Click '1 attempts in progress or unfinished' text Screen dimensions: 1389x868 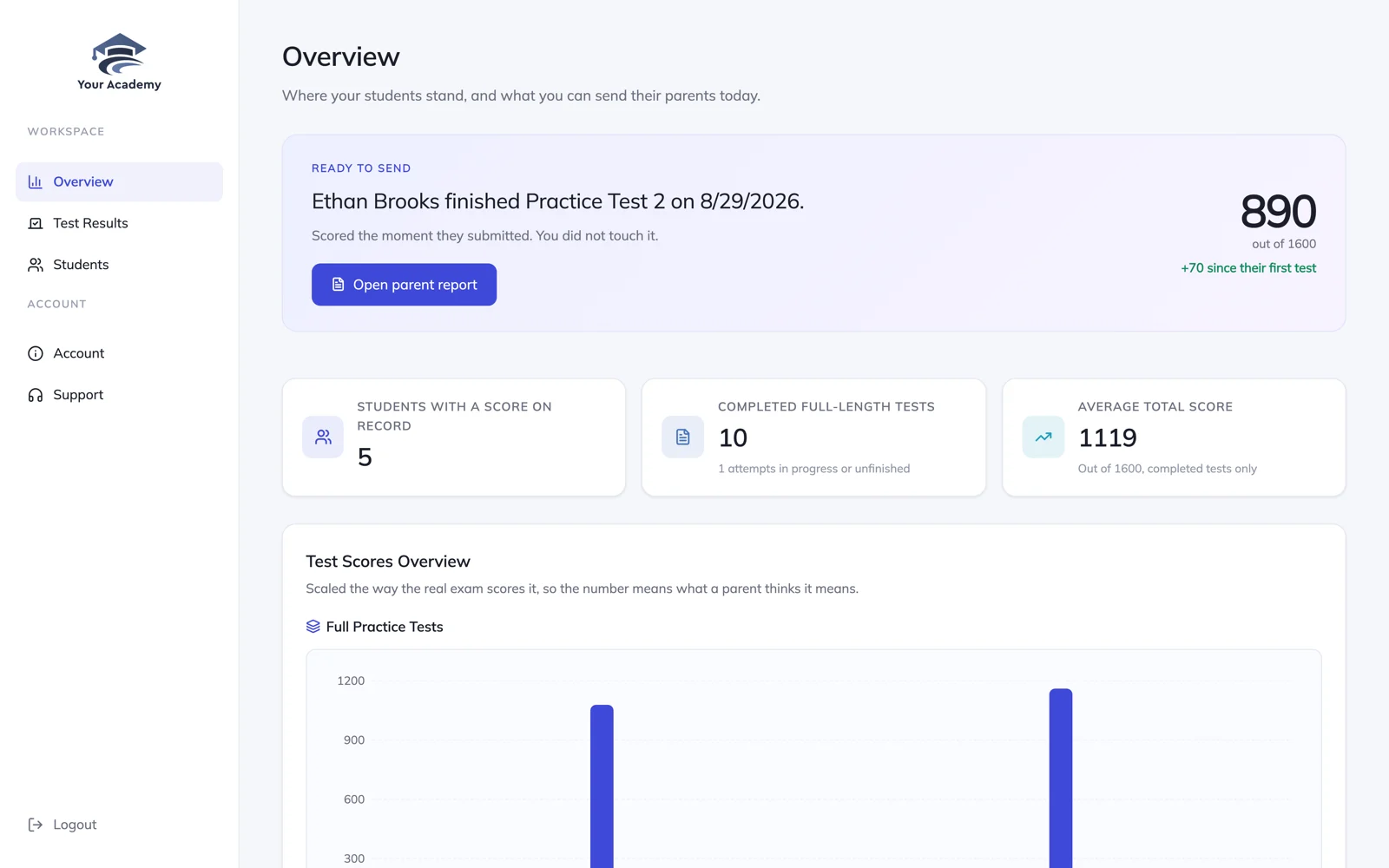tap(814, 469)
